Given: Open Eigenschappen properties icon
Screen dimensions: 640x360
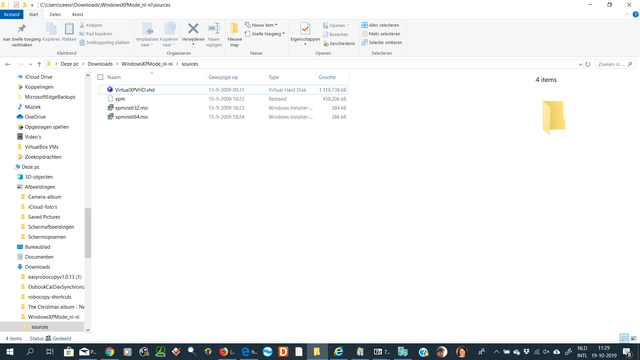Looking at the screenshot, I should (x=305, y=29).
